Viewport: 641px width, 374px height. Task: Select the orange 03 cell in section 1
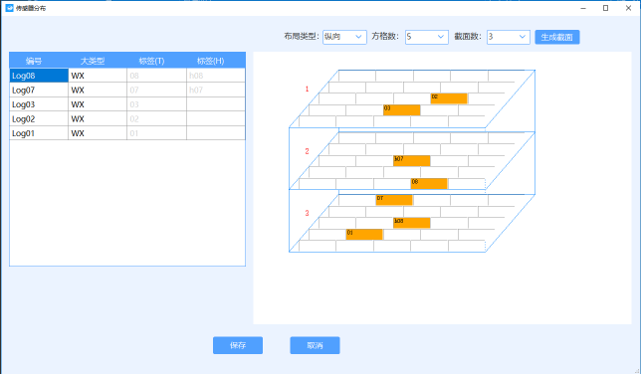(401, 110)
